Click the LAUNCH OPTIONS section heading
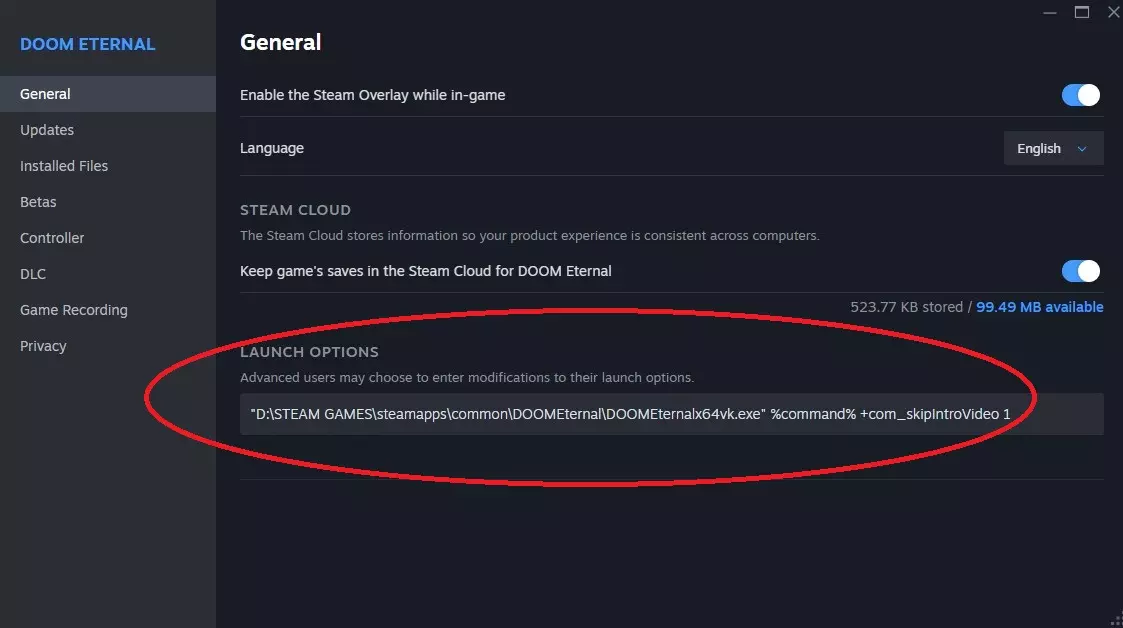The height and width of the screenshot is (628, 1123). pos(309,352)
